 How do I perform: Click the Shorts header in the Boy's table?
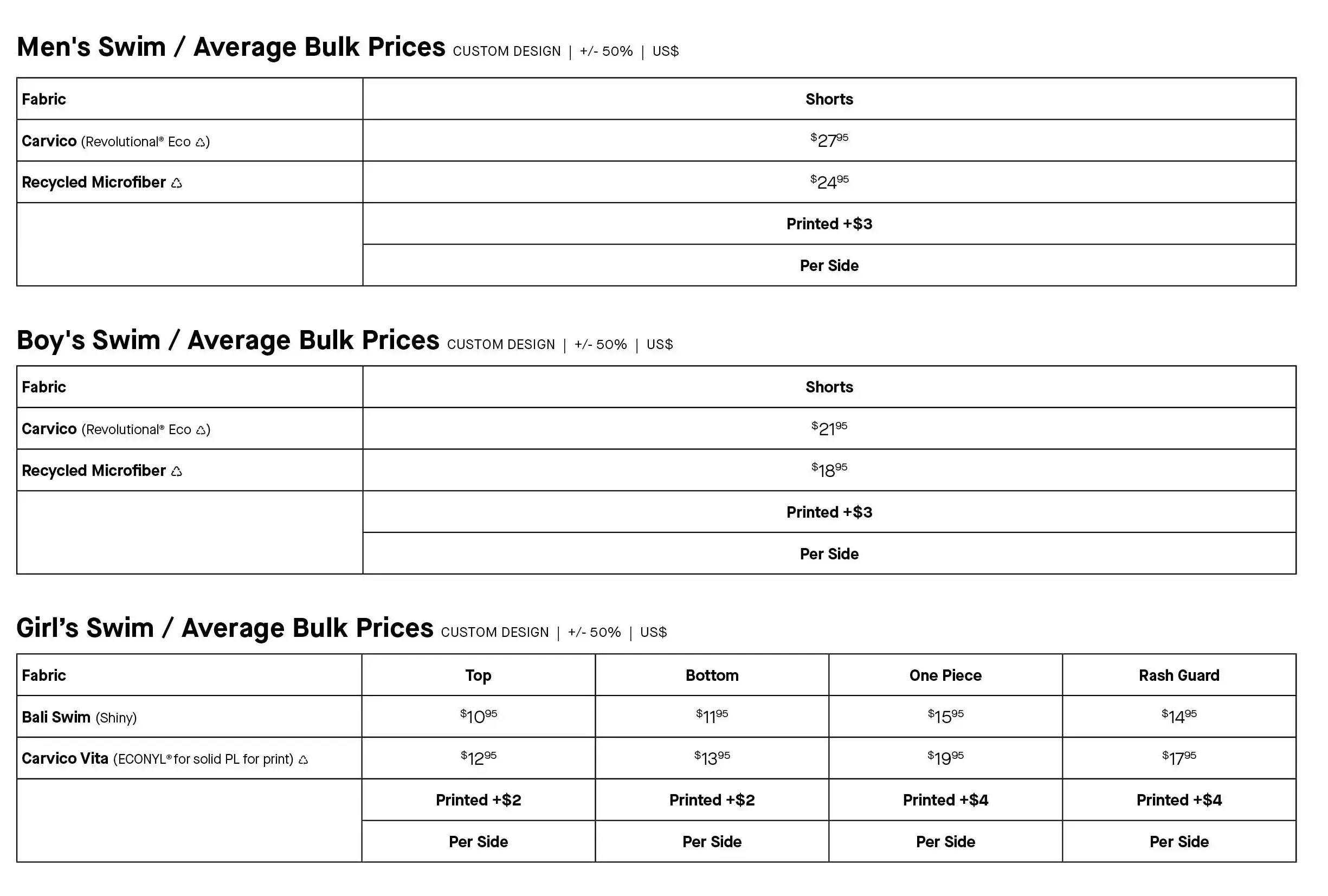point(829,388)
